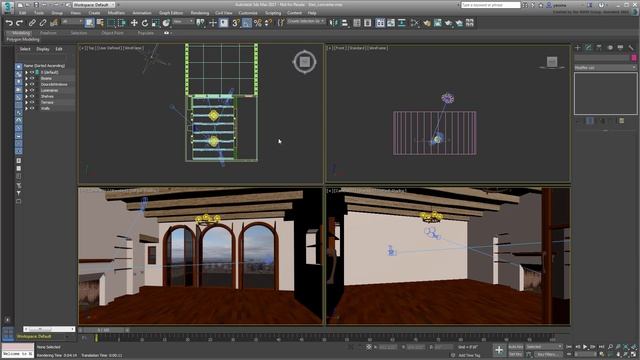Click the Align tool icon
Screen dimensions: 640x360
pyautogui.click(x=345, y=23)
